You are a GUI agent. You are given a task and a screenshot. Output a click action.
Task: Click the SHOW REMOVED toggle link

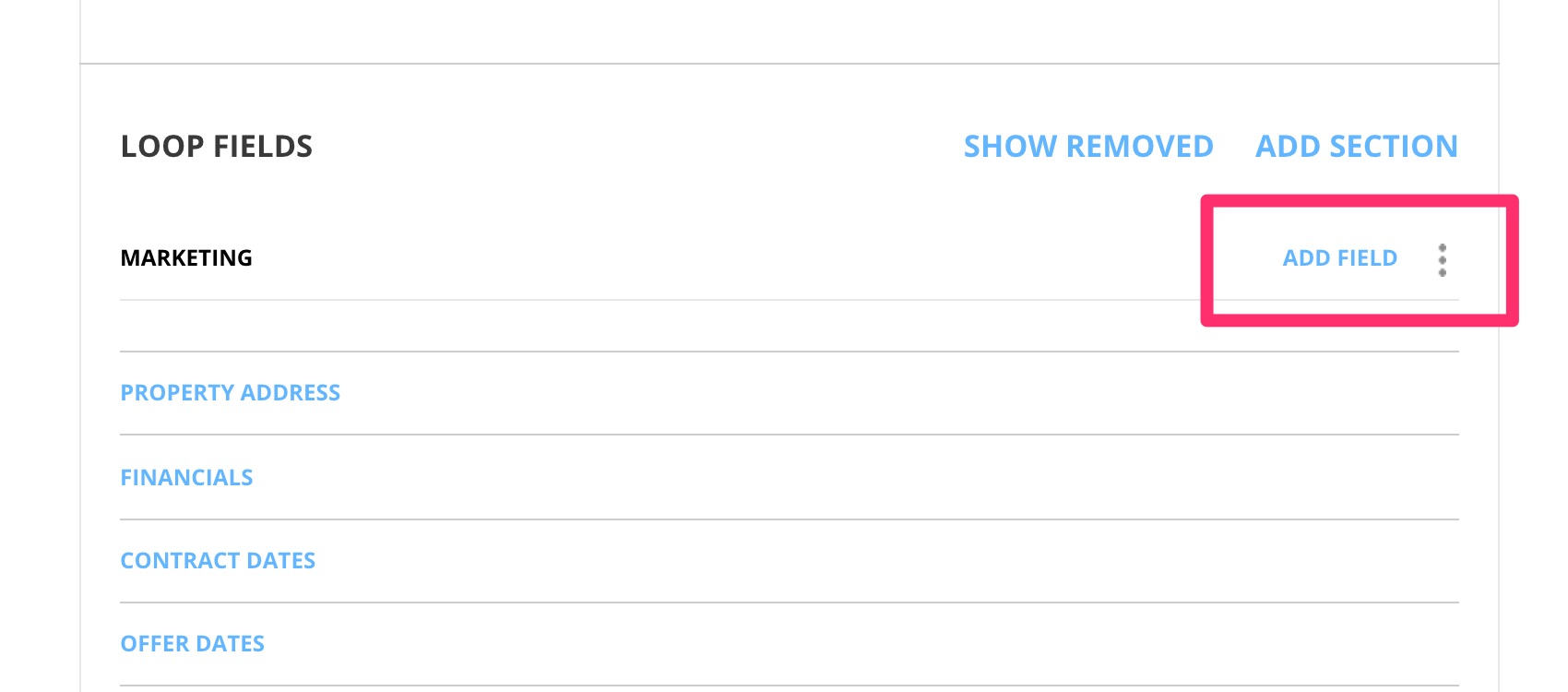click(1088, 146)
